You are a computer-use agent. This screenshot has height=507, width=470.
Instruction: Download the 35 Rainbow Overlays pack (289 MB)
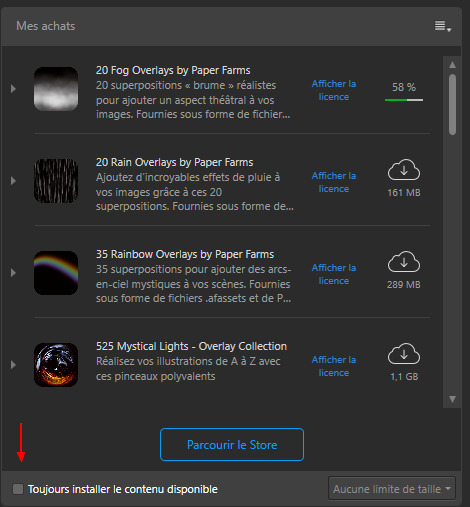pyautogui.click(x=404, y=262)
